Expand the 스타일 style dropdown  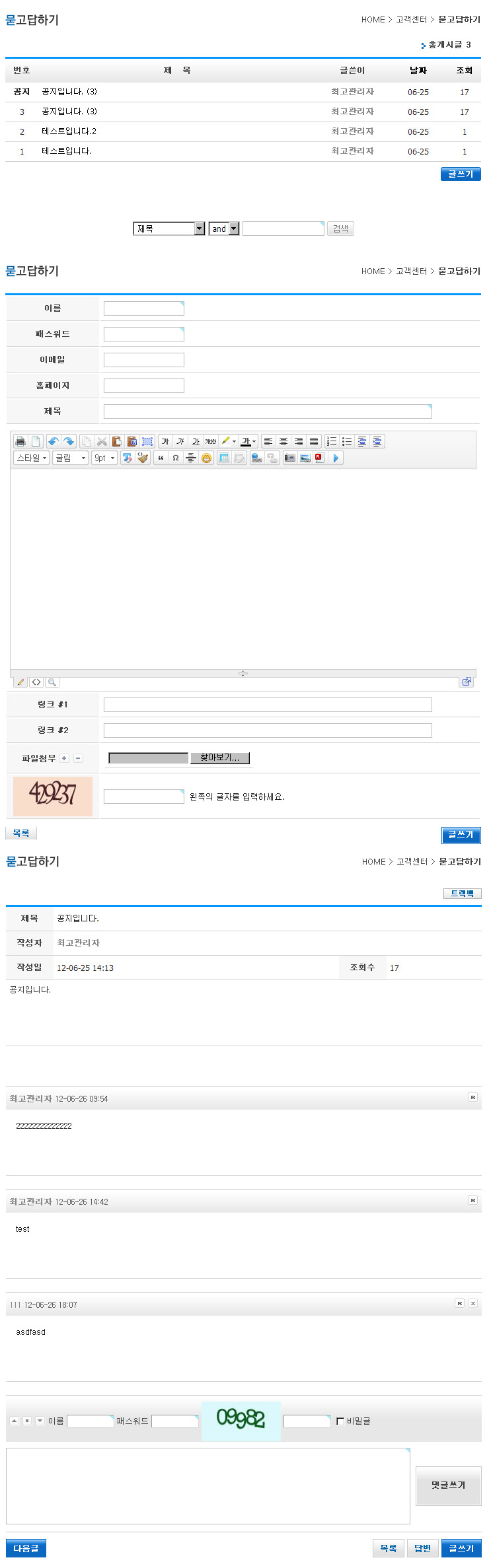tap(31, 458)
